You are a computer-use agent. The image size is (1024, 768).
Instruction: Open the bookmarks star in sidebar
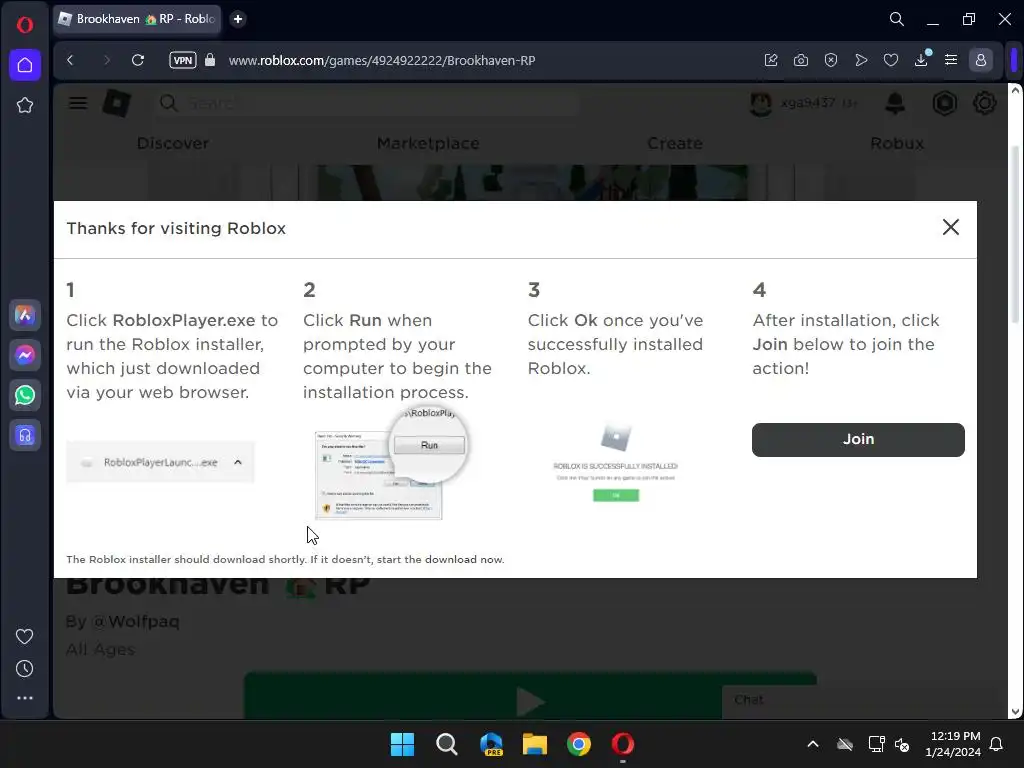[x=25, y=105]
